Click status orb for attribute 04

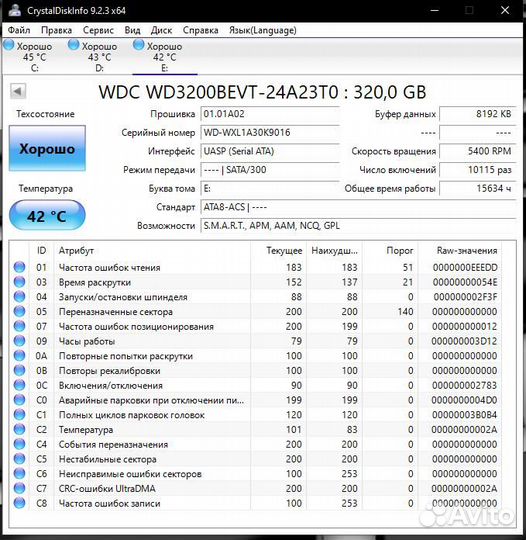pyautogui.click(x=19, y=297)
